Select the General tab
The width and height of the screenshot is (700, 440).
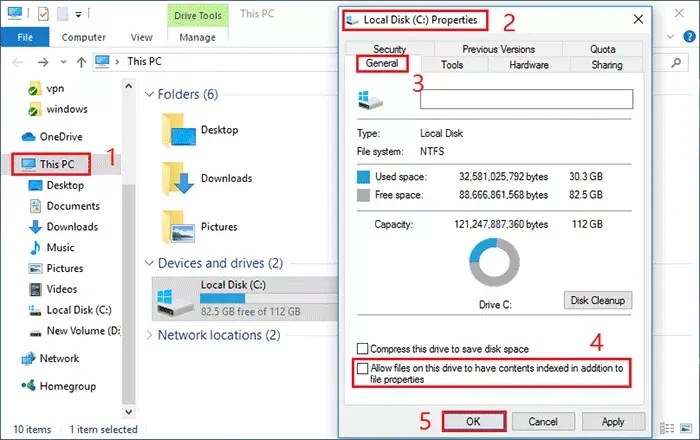382,63
